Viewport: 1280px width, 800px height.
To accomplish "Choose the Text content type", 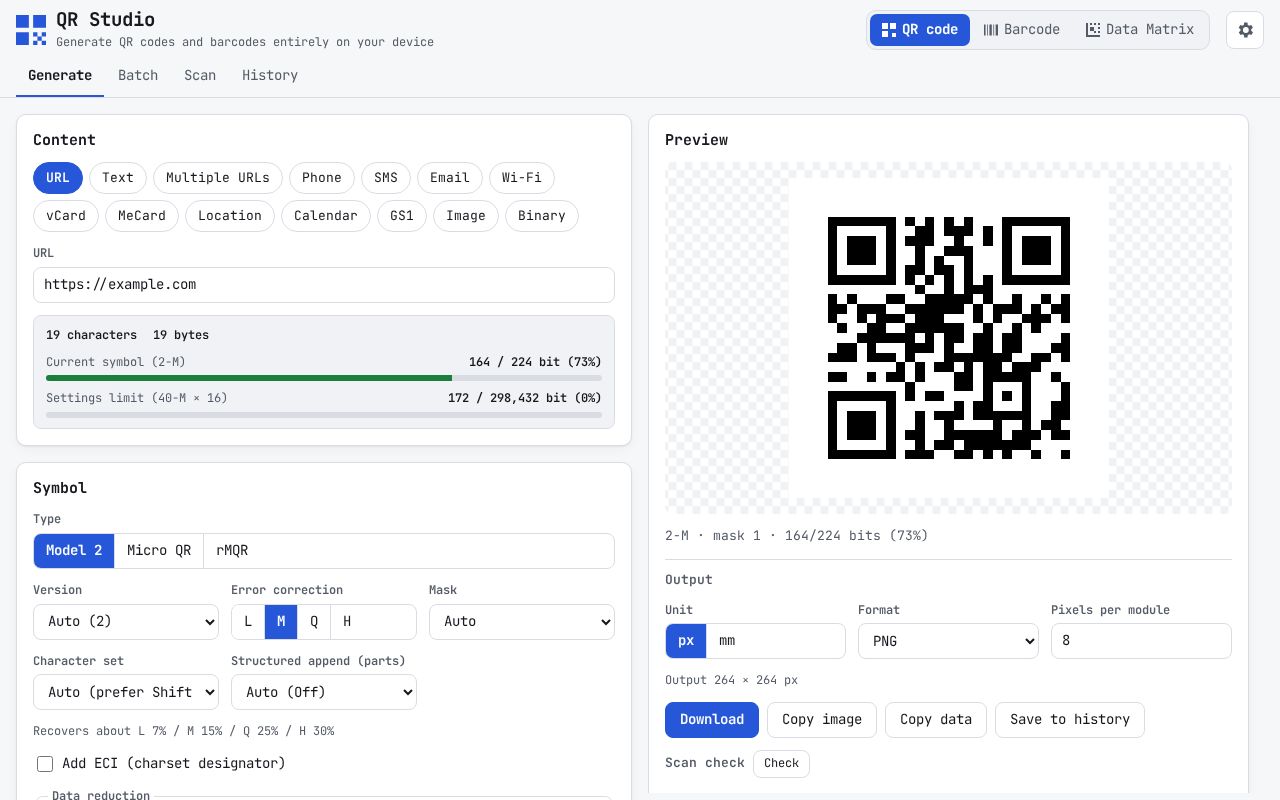I will [x=118, y=178].
